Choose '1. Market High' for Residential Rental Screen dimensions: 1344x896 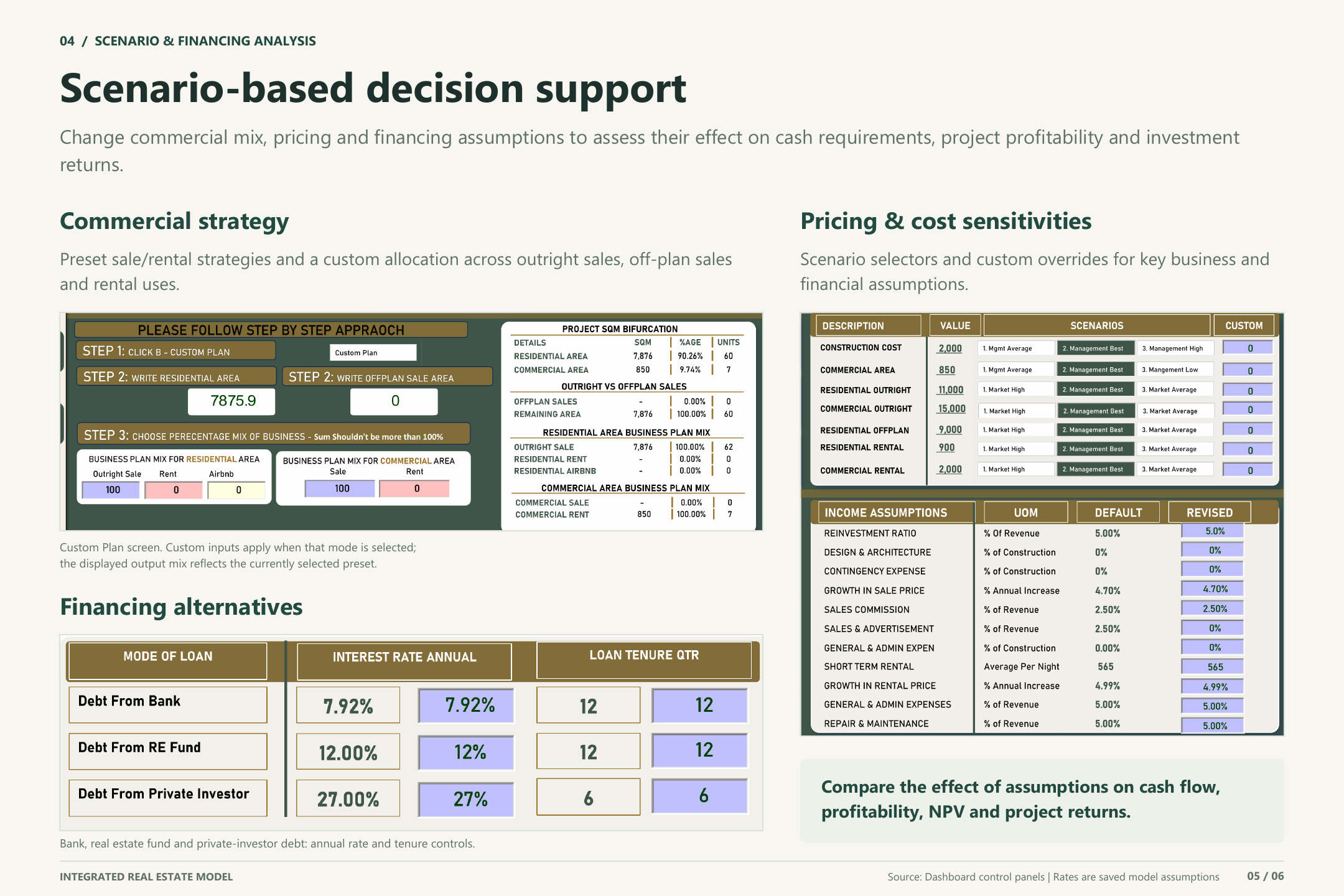pos(1016,449)
